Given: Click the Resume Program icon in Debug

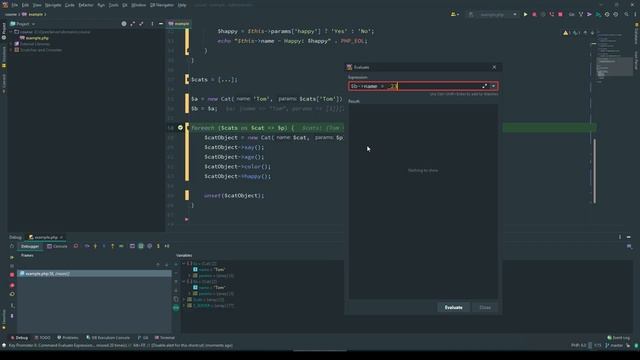Looking at the screenshot, I should 12,258.
